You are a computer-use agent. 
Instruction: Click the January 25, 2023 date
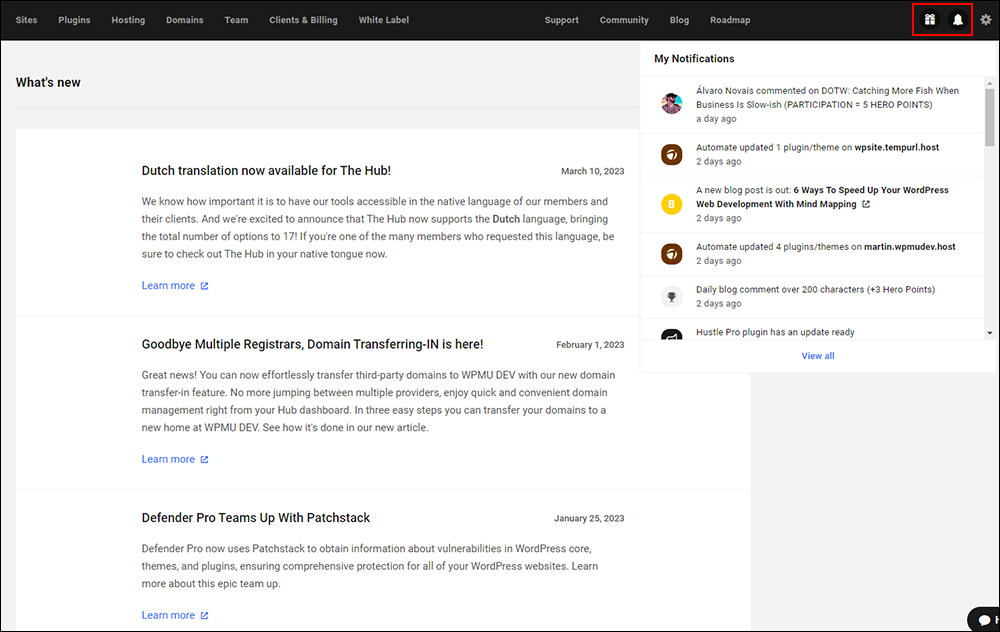click(589, 518)
